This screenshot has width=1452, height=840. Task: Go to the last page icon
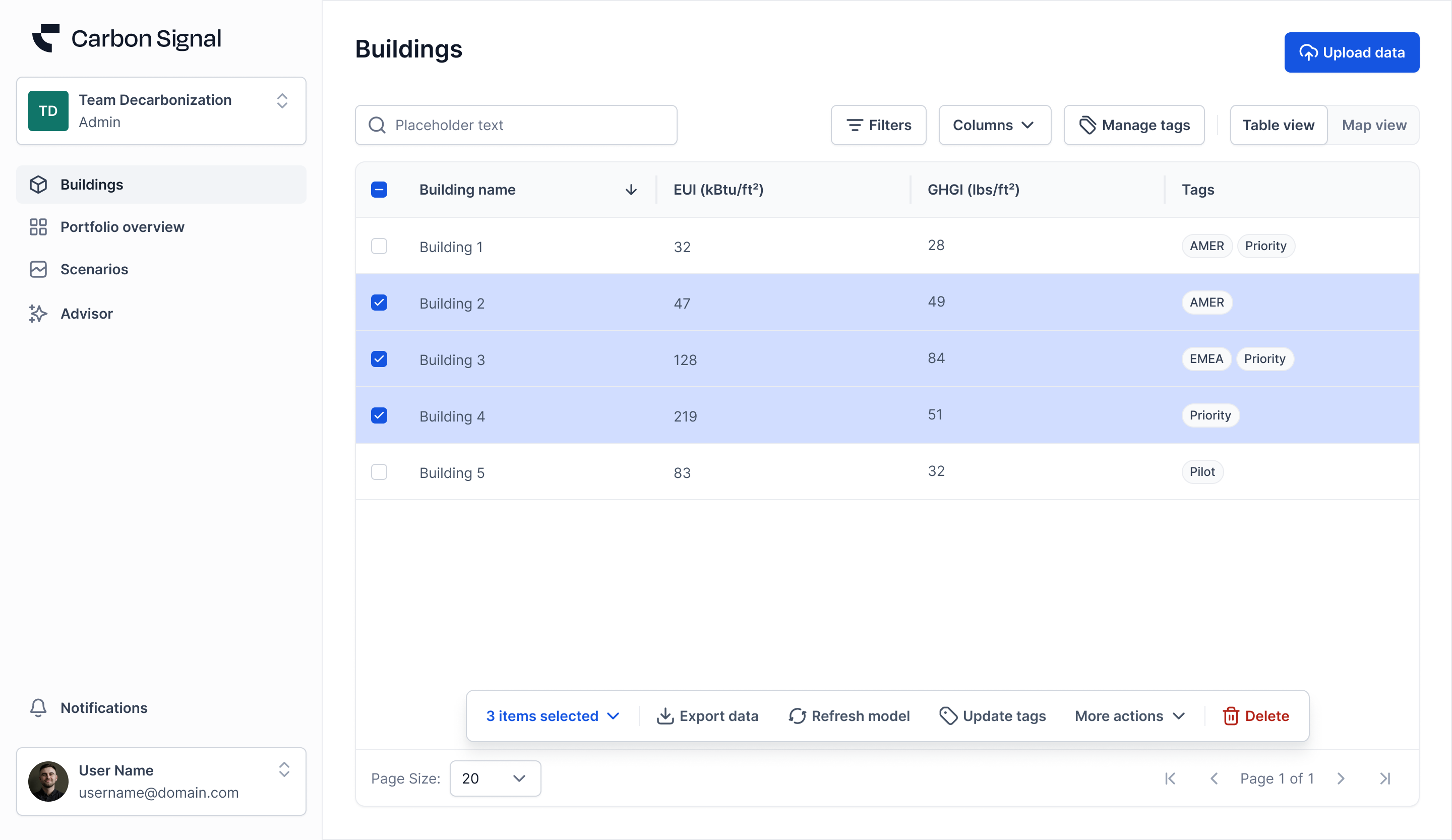1385,778
